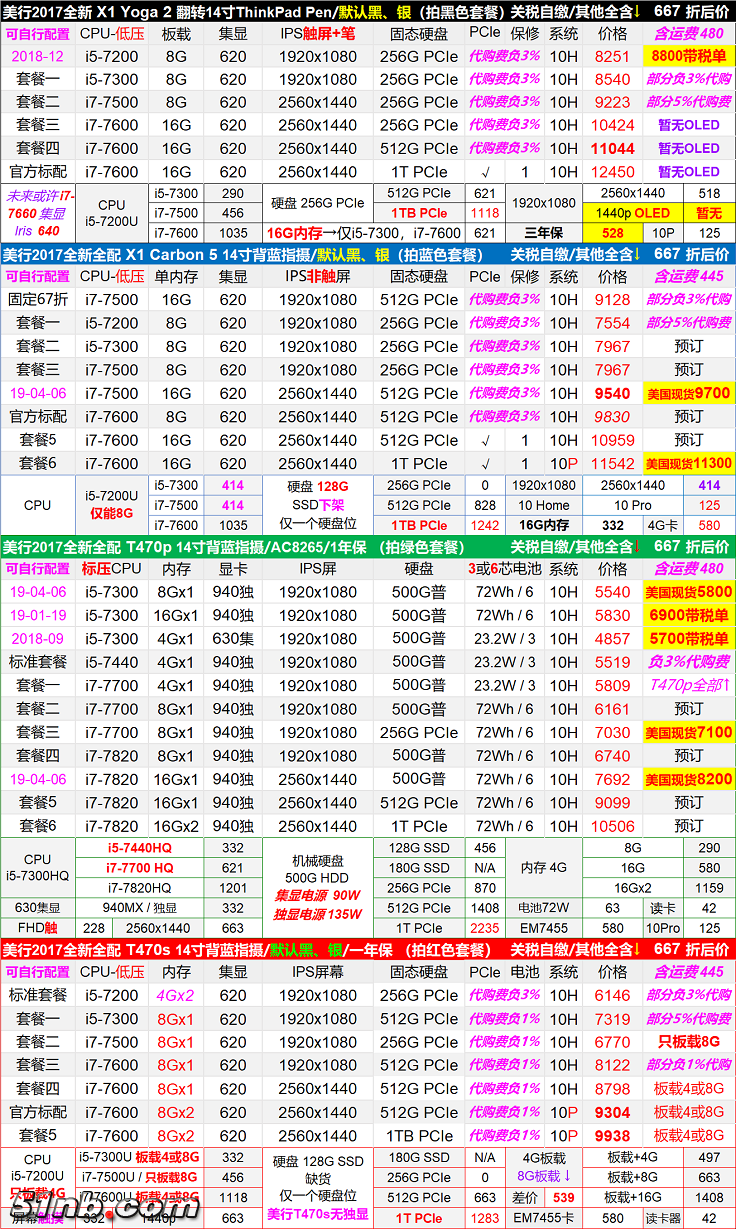736x1229 pixels.
Task: Select the green T470p section header
Action: pyautogui.click(x=367, y=546)
